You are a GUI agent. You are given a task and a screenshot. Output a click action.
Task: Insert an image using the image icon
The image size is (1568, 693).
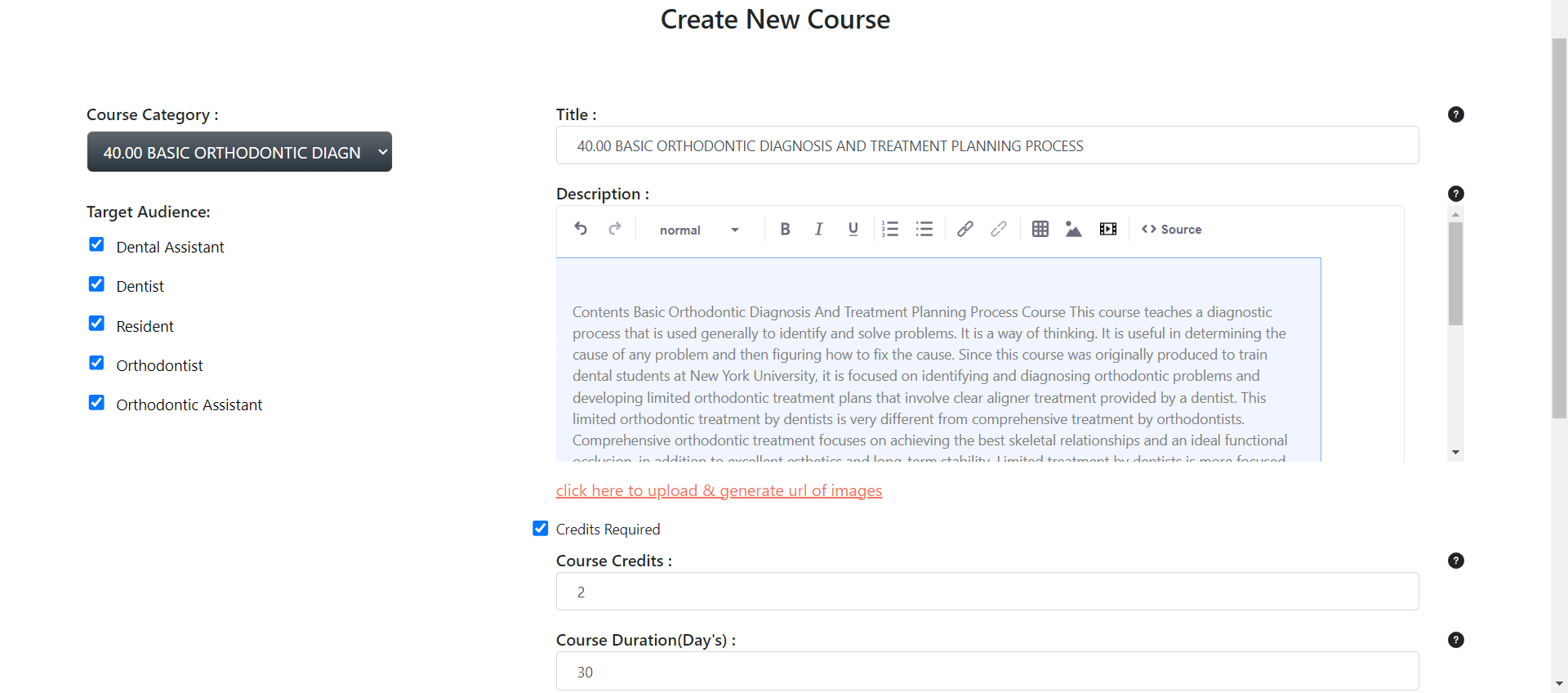[x=1073, y=230]
